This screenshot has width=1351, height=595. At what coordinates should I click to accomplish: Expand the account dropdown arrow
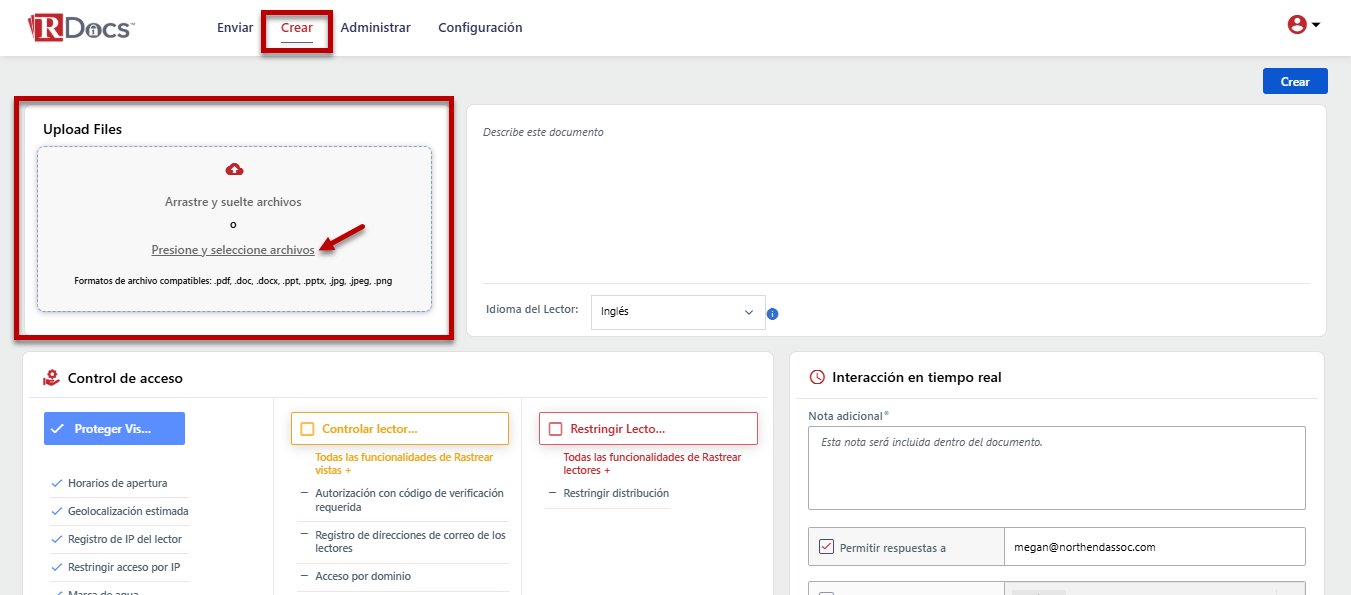pyautogui.click(x=1316, y=25)
